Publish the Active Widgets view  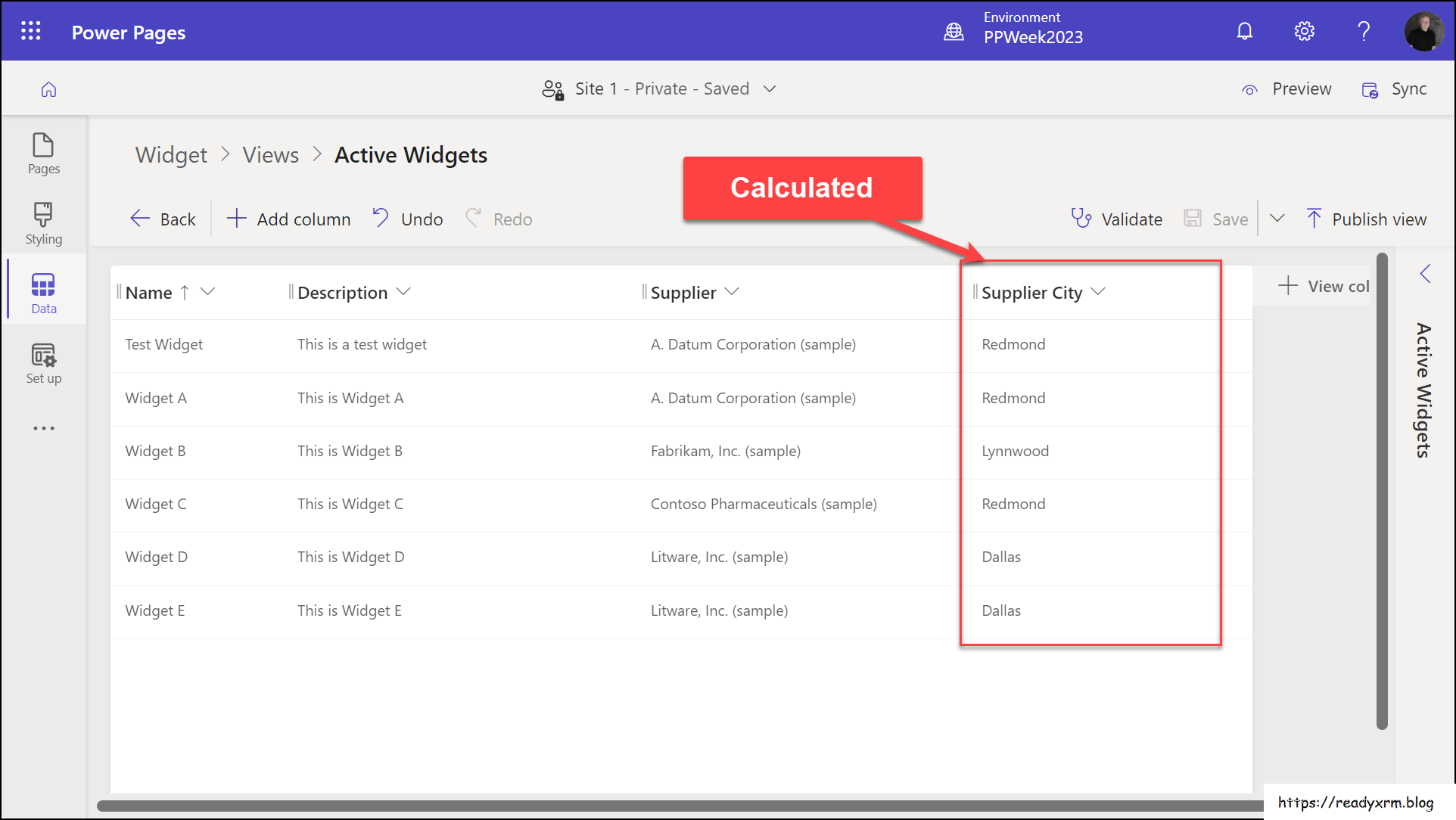click(1367, 219)
